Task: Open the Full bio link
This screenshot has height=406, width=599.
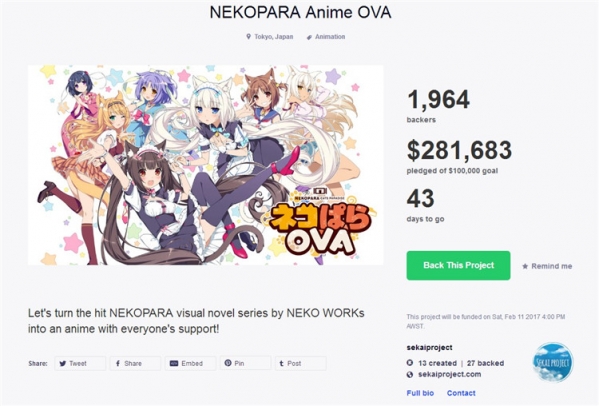Action: click(x=420, y=393)
